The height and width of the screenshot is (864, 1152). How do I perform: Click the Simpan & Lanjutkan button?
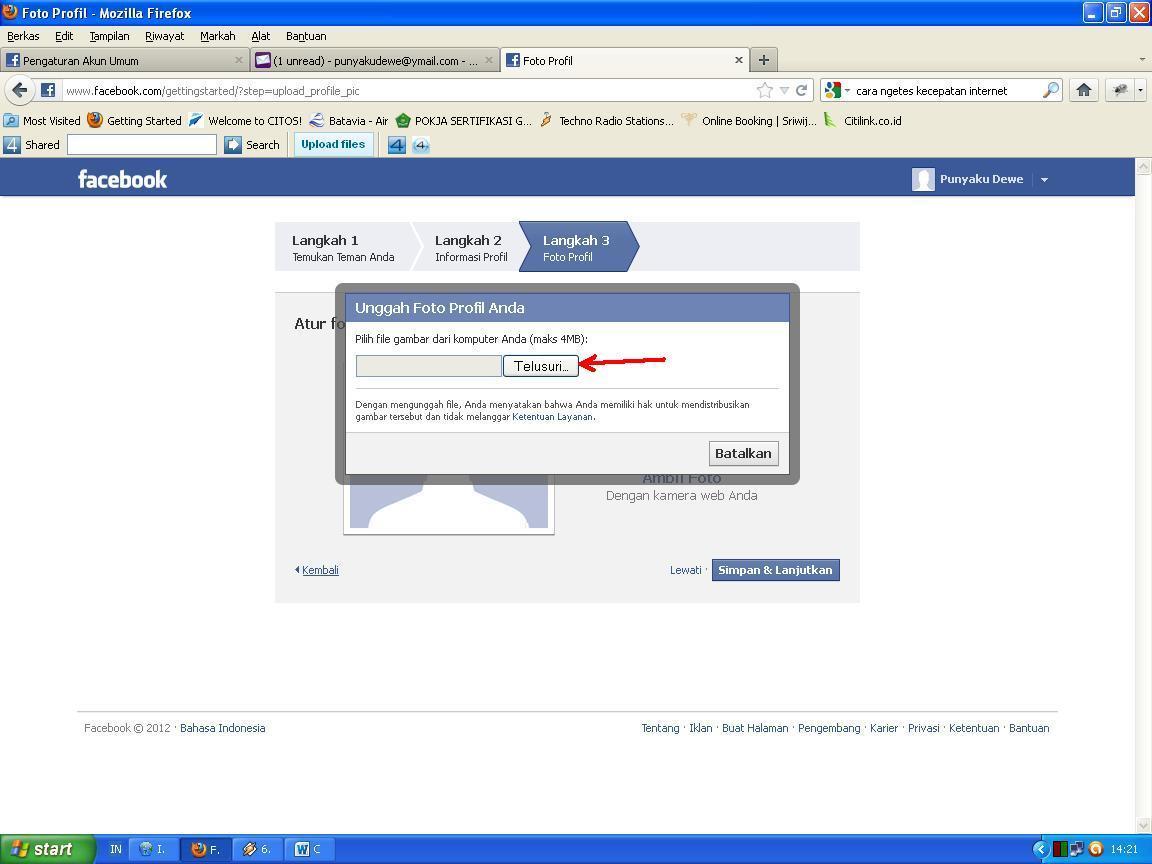coord(775,570)
